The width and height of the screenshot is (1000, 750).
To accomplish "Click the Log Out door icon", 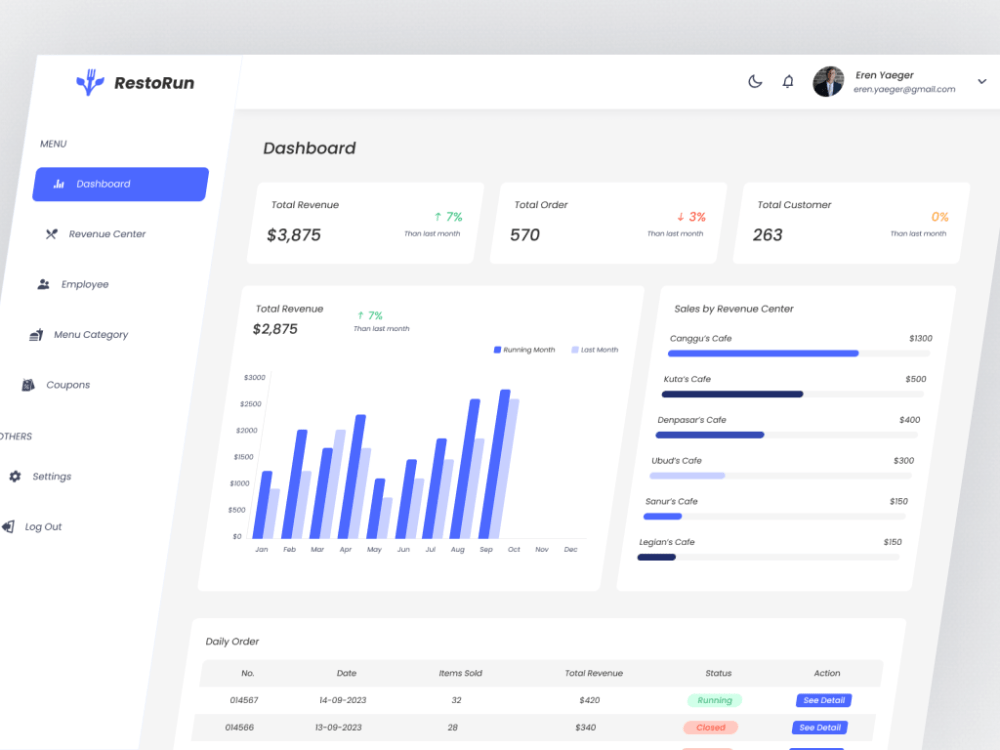I will tap(8, 527).
